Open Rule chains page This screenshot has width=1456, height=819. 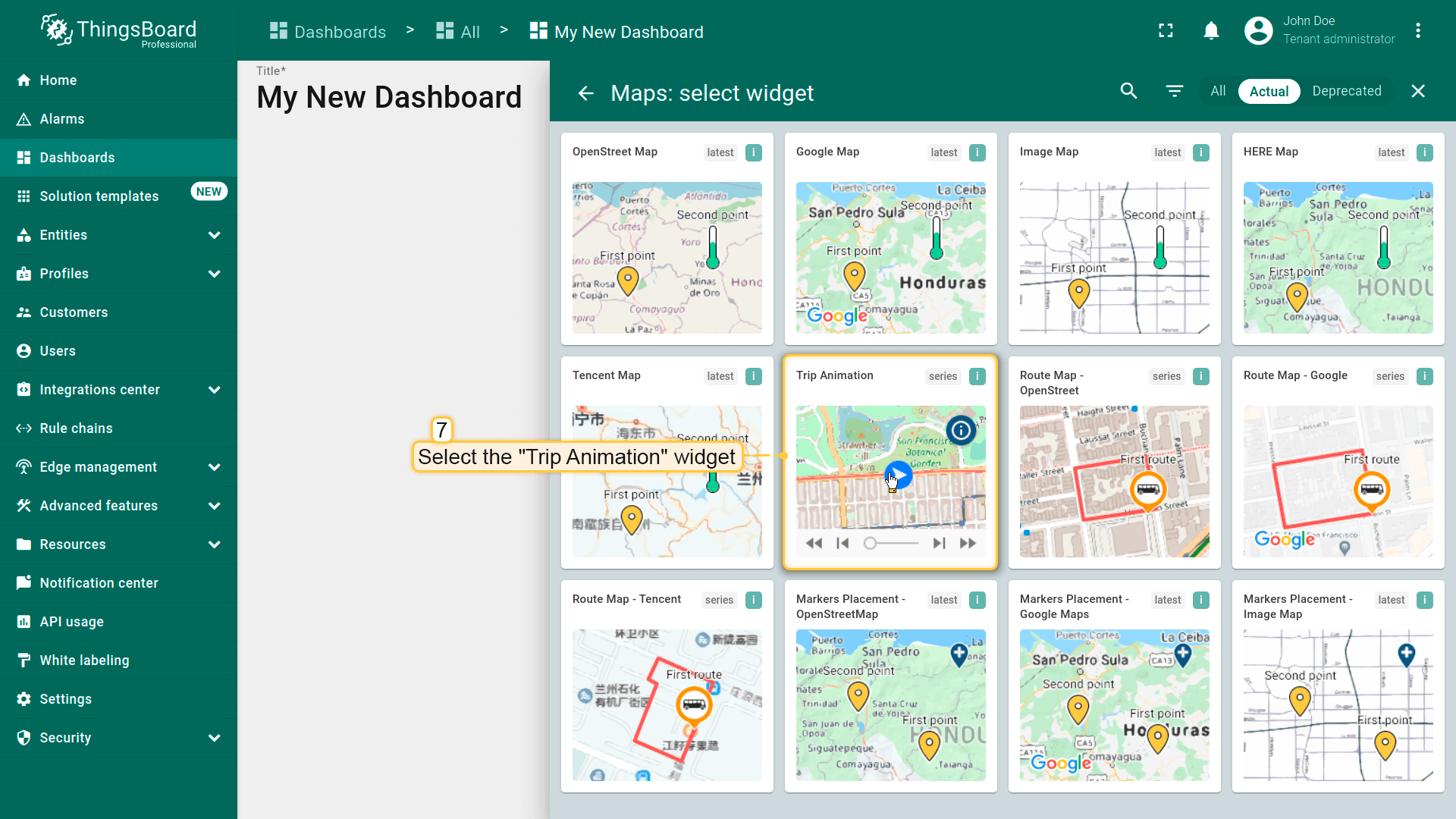click(x=118, y=428)
